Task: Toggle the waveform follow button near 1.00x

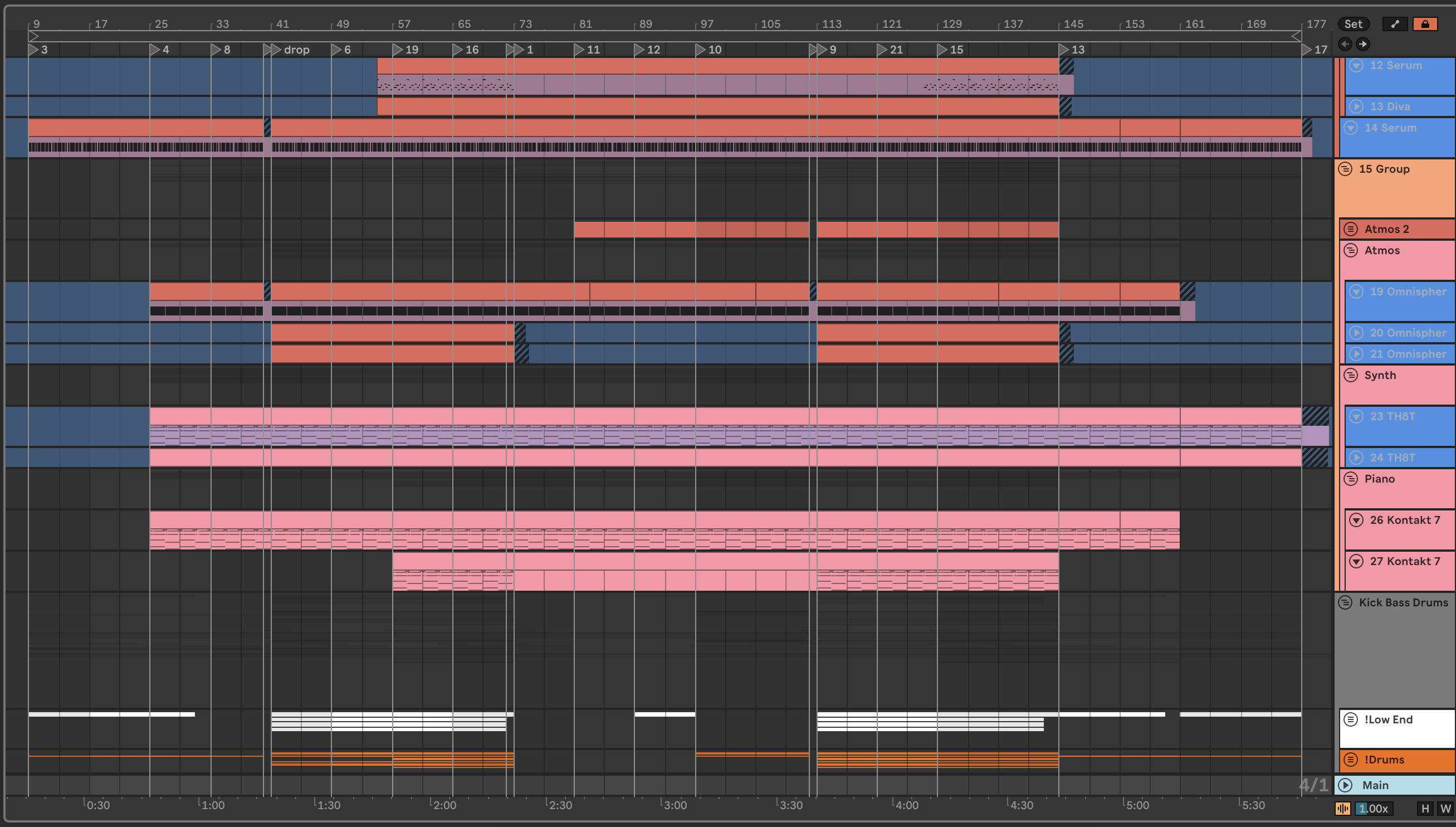Action: pos(1342,808)
